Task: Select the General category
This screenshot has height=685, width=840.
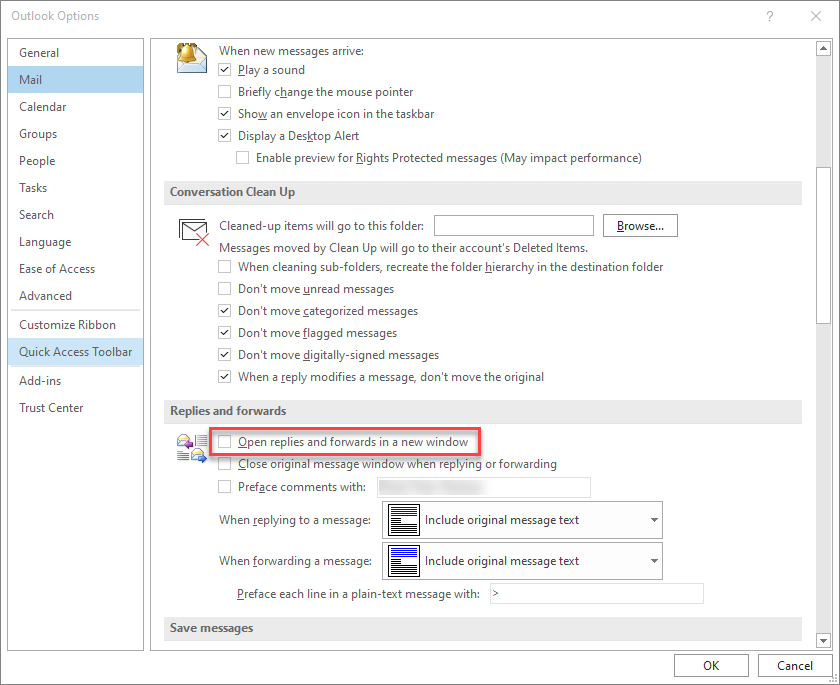Action: pyautogui.click(x=76, y=52)
